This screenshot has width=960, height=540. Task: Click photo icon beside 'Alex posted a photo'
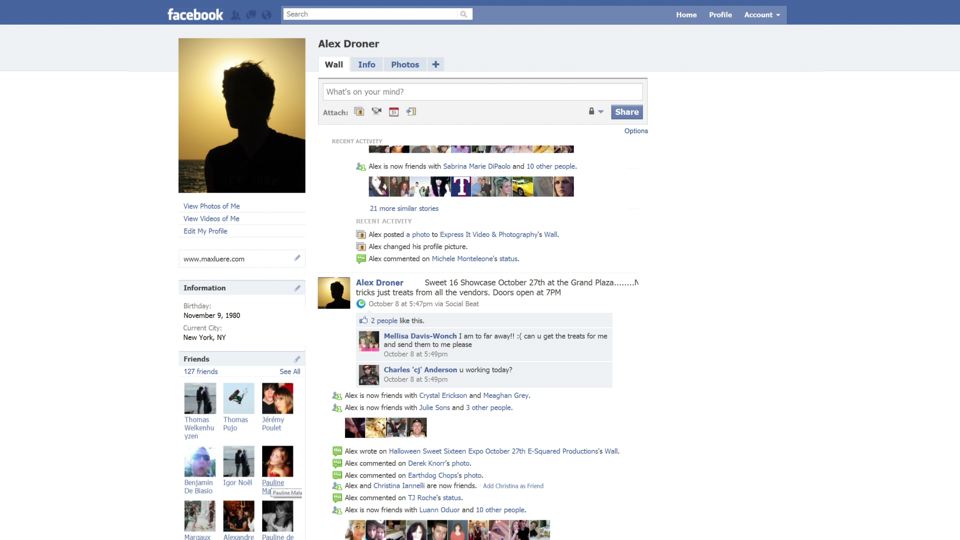click(x=361, y=234)
